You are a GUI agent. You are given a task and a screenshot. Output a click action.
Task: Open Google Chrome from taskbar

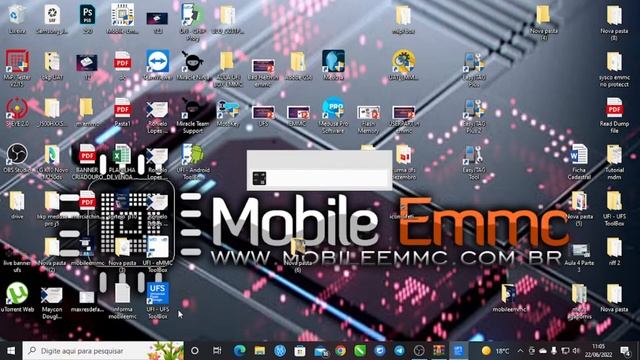340,351
